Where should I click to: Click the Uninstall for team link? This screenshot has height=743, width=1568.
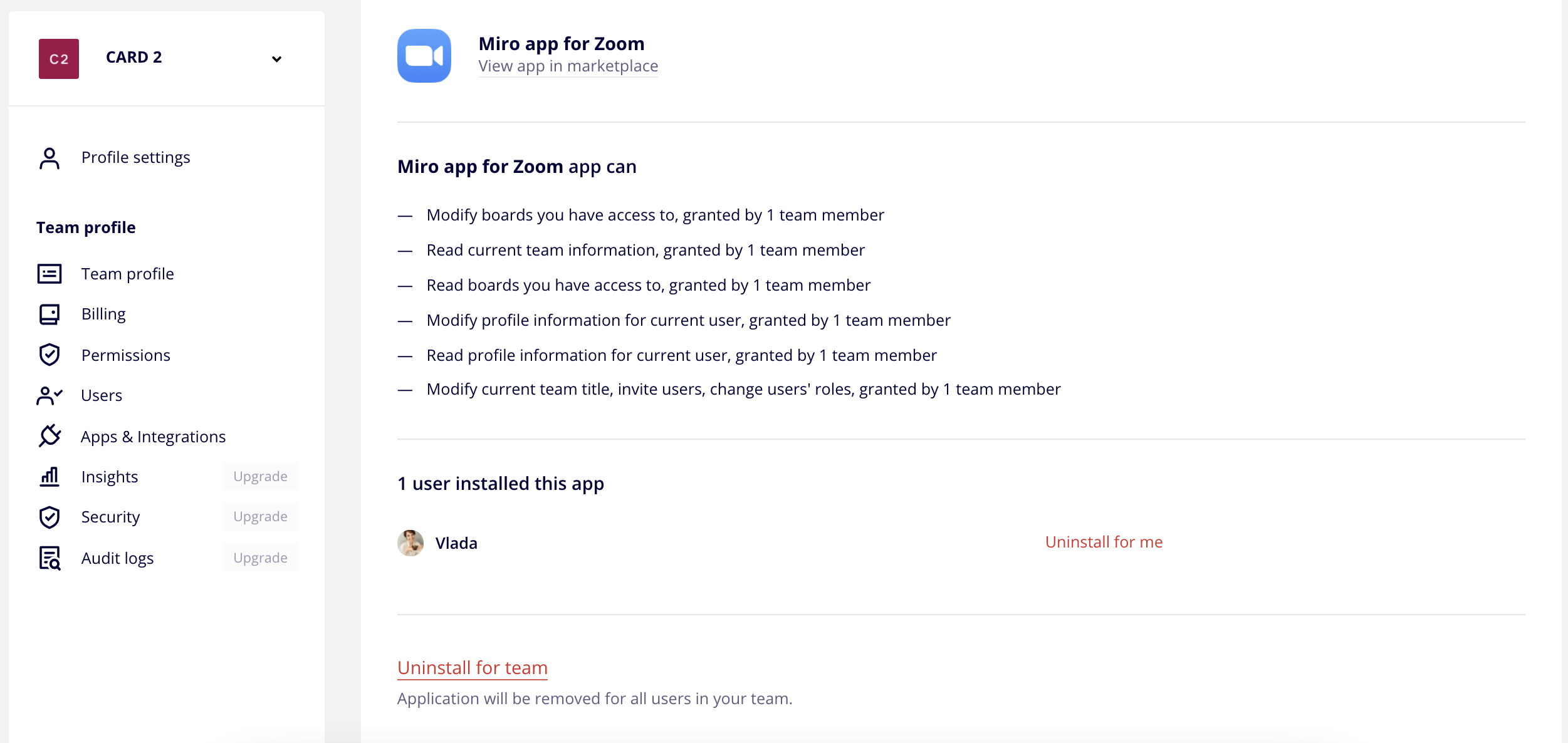tap(473, 668)
